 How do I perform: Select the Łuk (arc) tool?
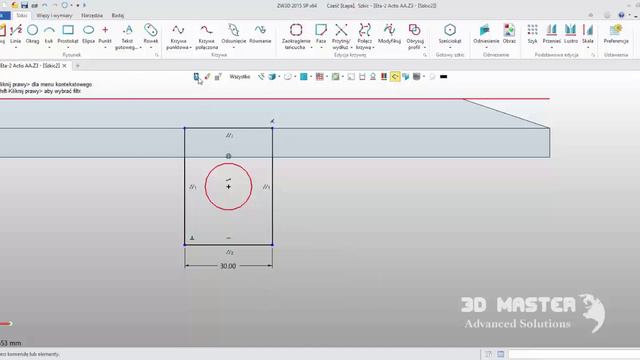[x=49, y=33]
